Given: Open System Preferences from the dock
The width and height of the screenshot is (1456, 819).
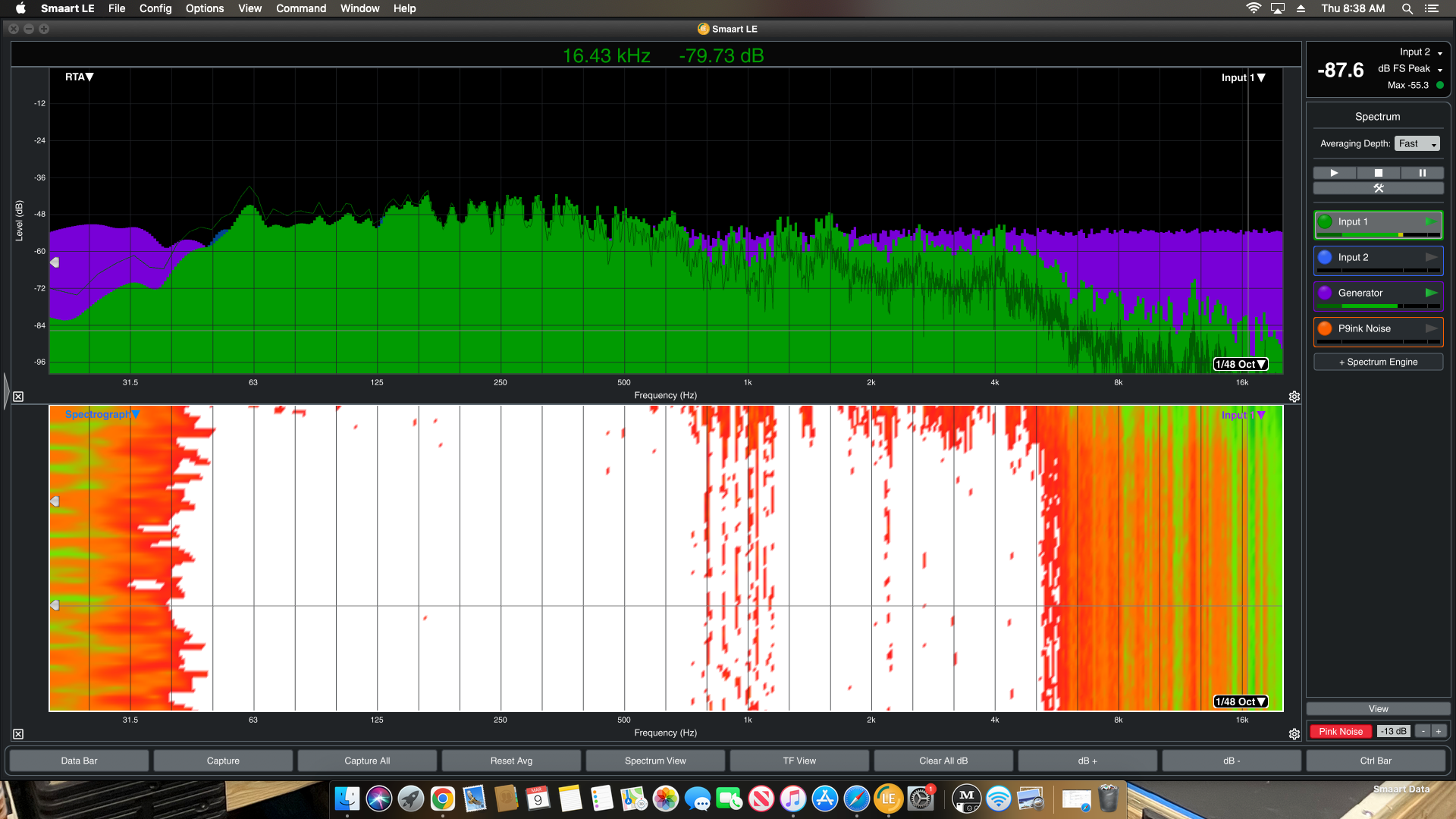Looking at the screenshot, I should coord(921,799).
